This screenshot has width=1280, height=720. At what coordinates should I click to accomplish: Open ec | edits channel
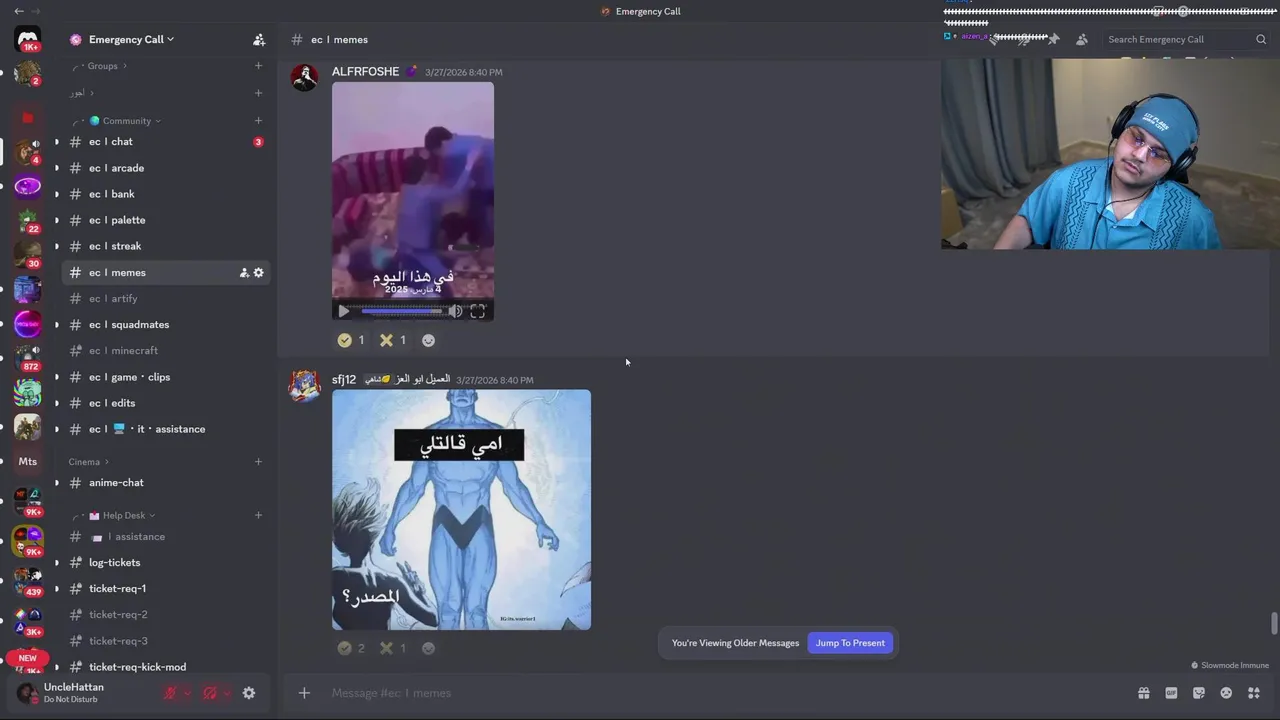click(x=166, y=403)
